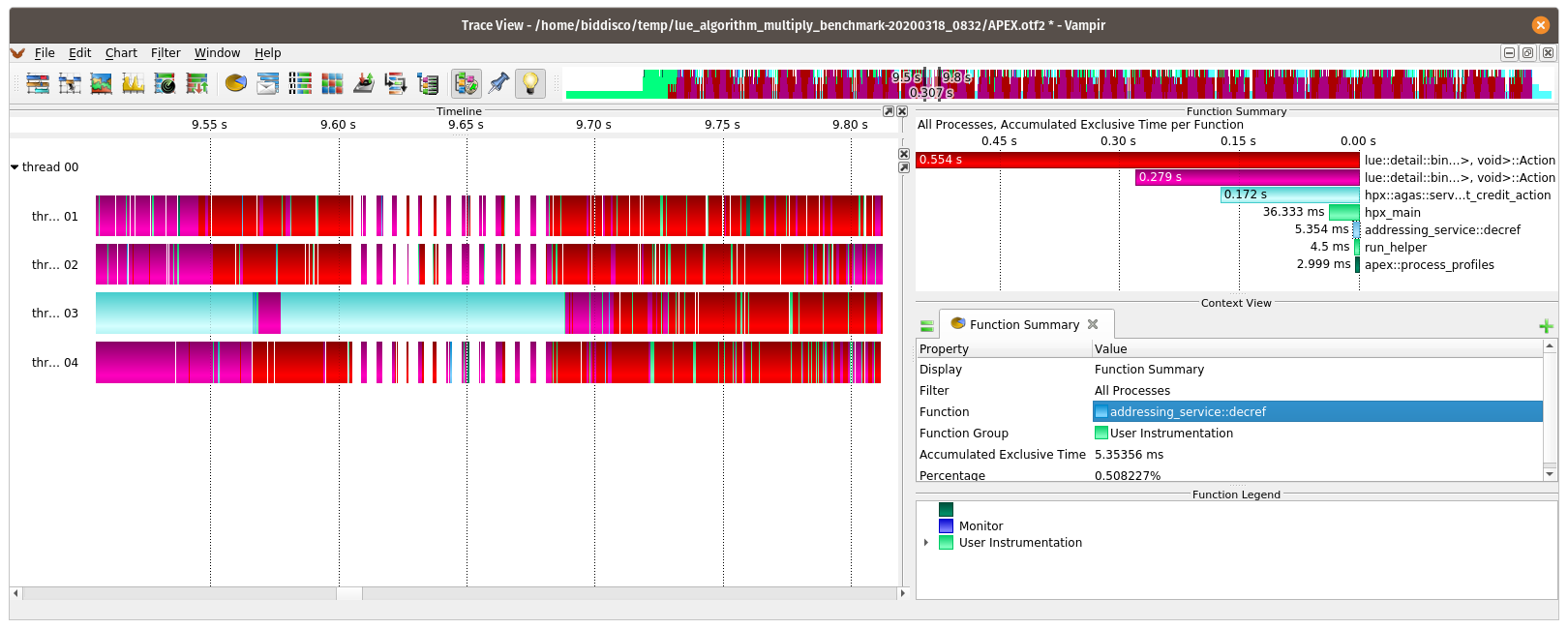Toggle the Marker View pin button
Viewport: 1568px width, 629px height.
point(498,84)
